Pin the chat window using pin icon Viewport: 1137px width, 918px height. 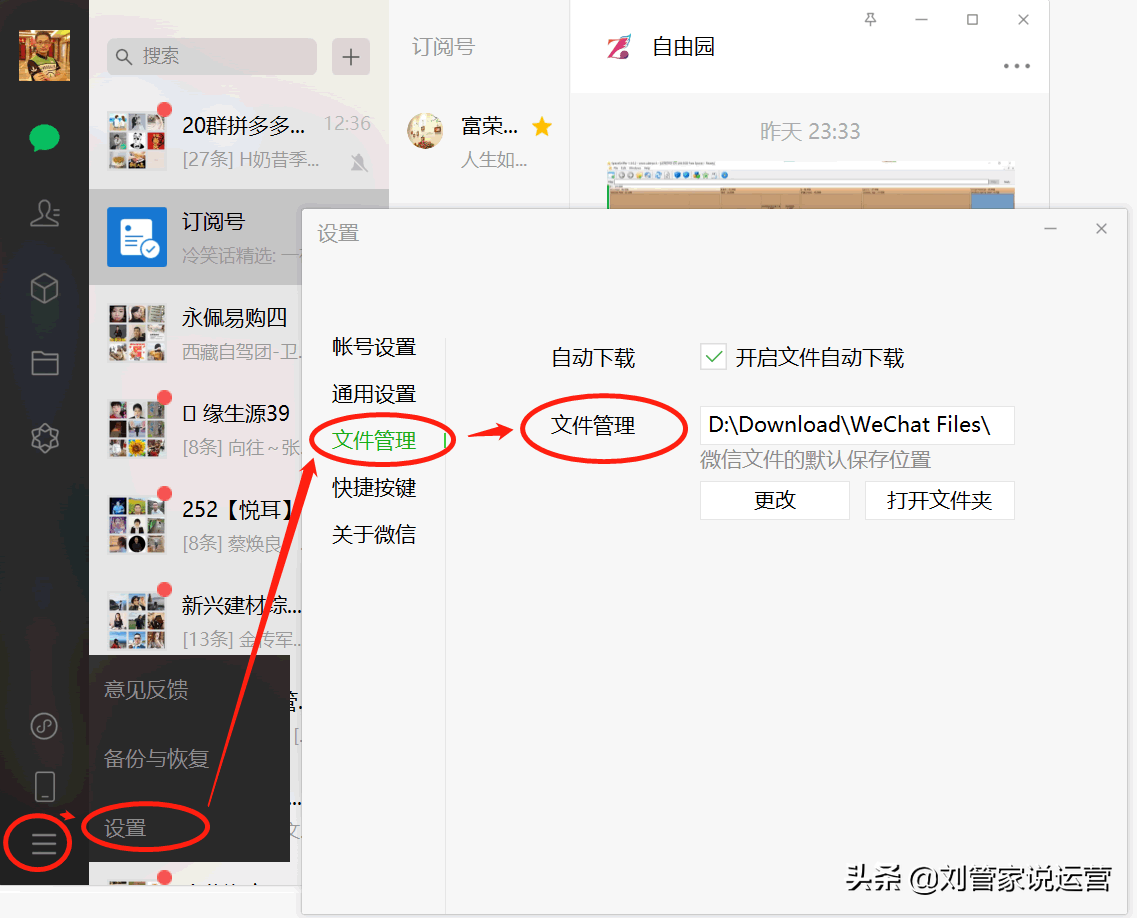tap(870, 18)
